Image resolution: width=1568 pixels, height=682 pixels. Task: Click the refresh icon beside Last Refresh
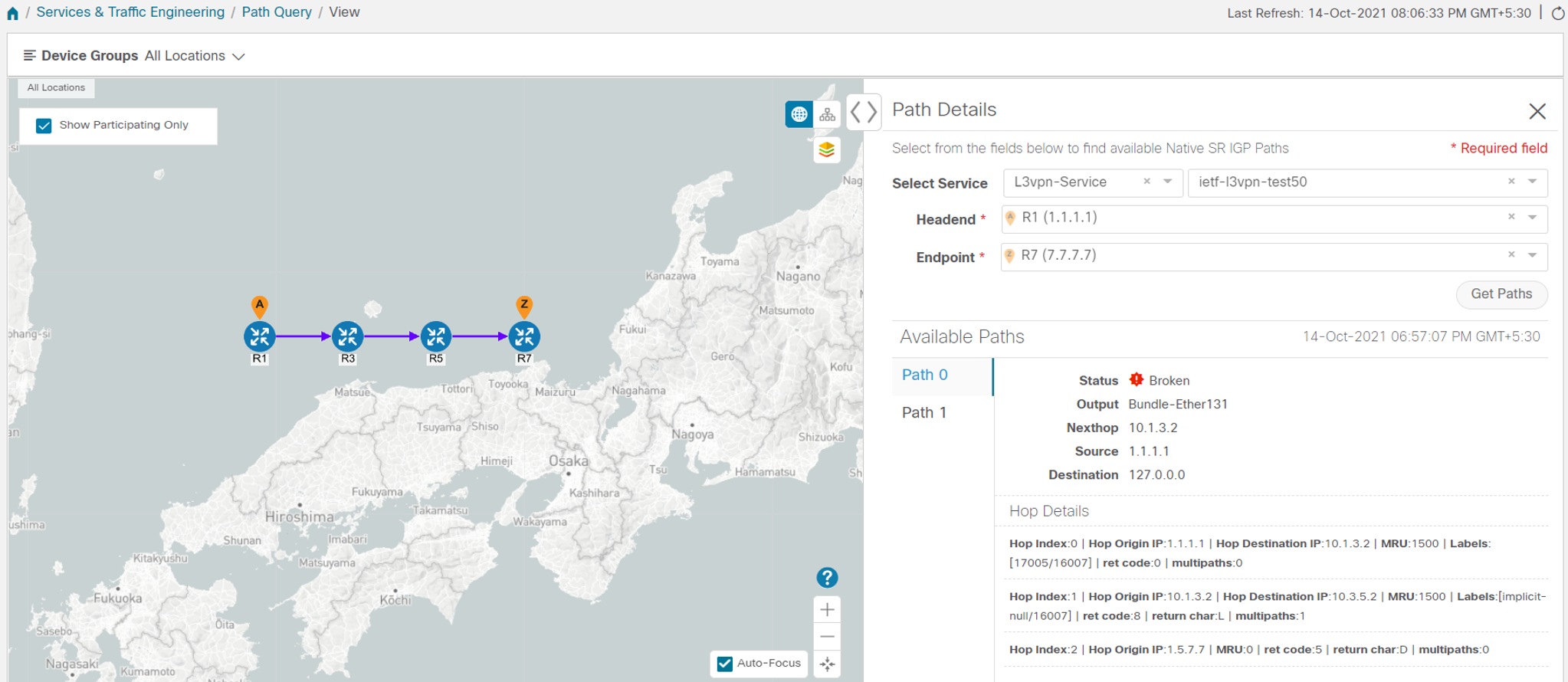[x=1557, y=13]
